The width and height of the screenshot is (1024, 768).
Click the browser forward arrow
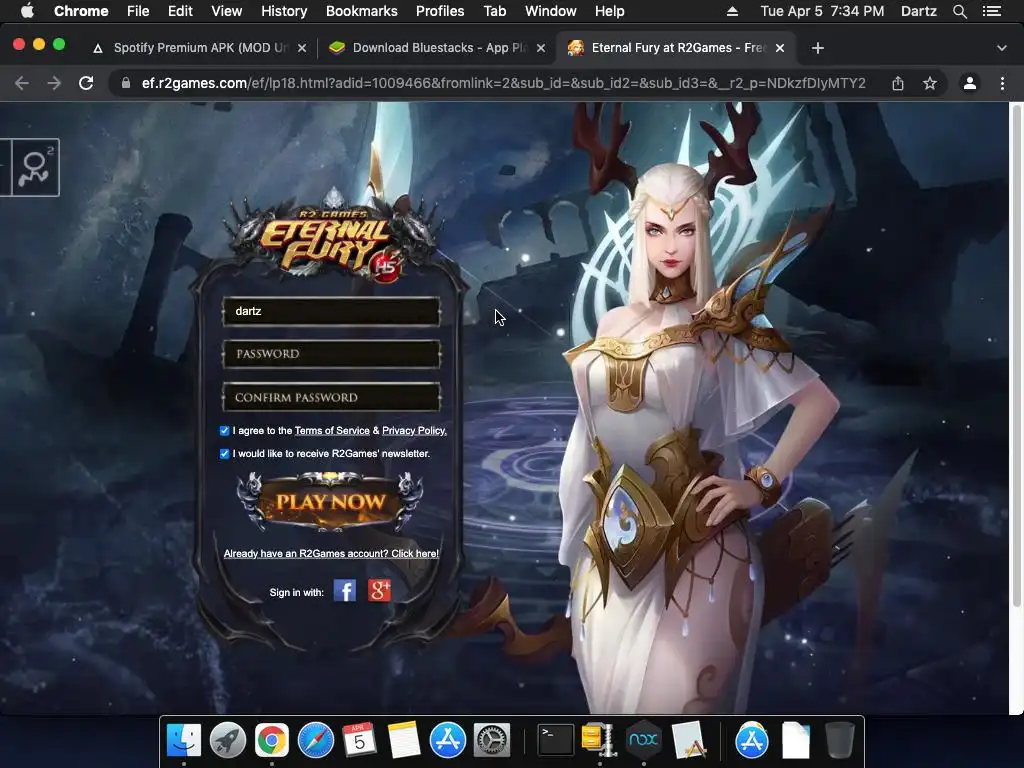pos(54,83)
